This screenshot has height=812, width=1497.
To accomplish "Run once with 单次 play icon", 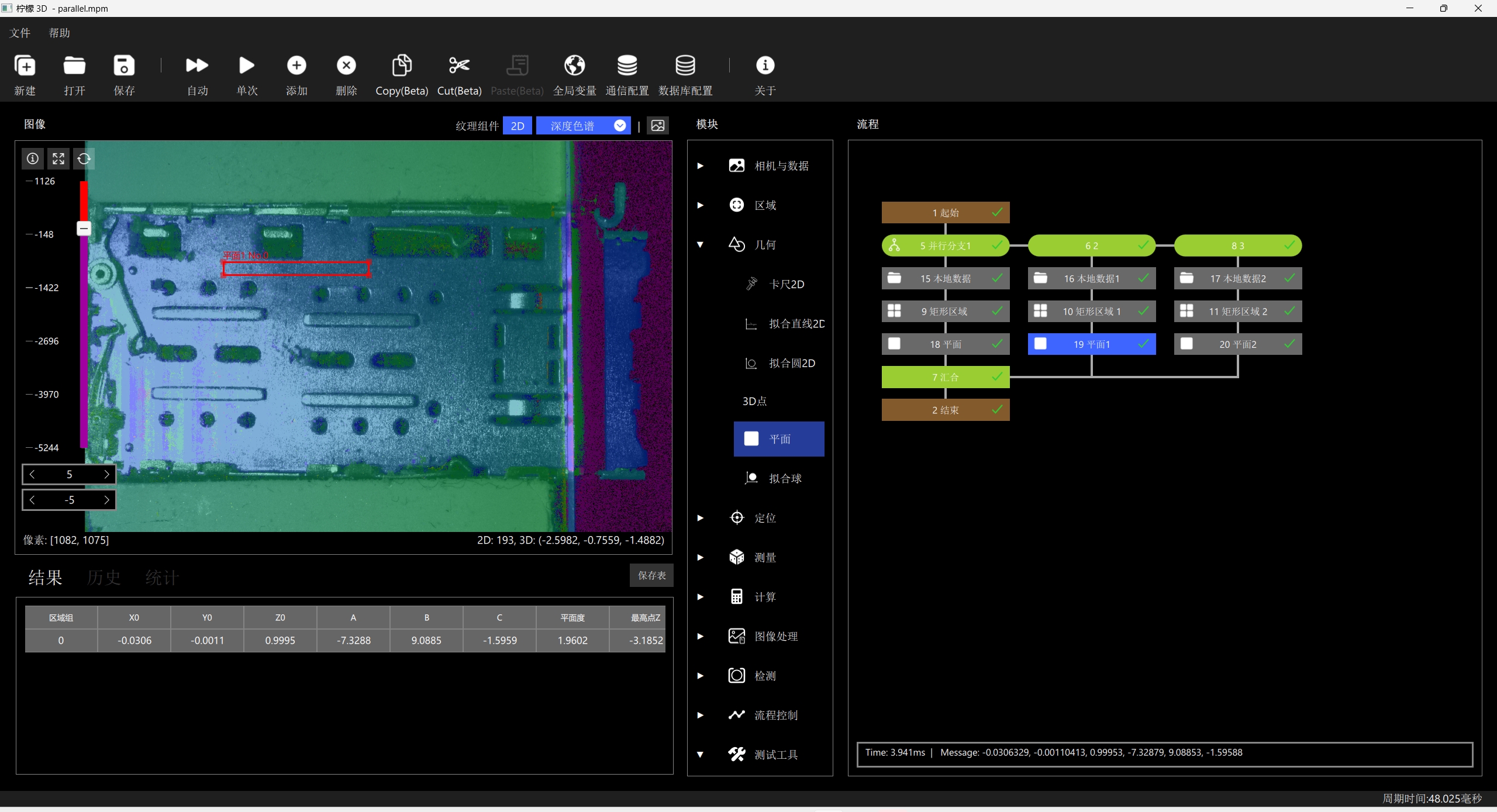I will 247,65.
